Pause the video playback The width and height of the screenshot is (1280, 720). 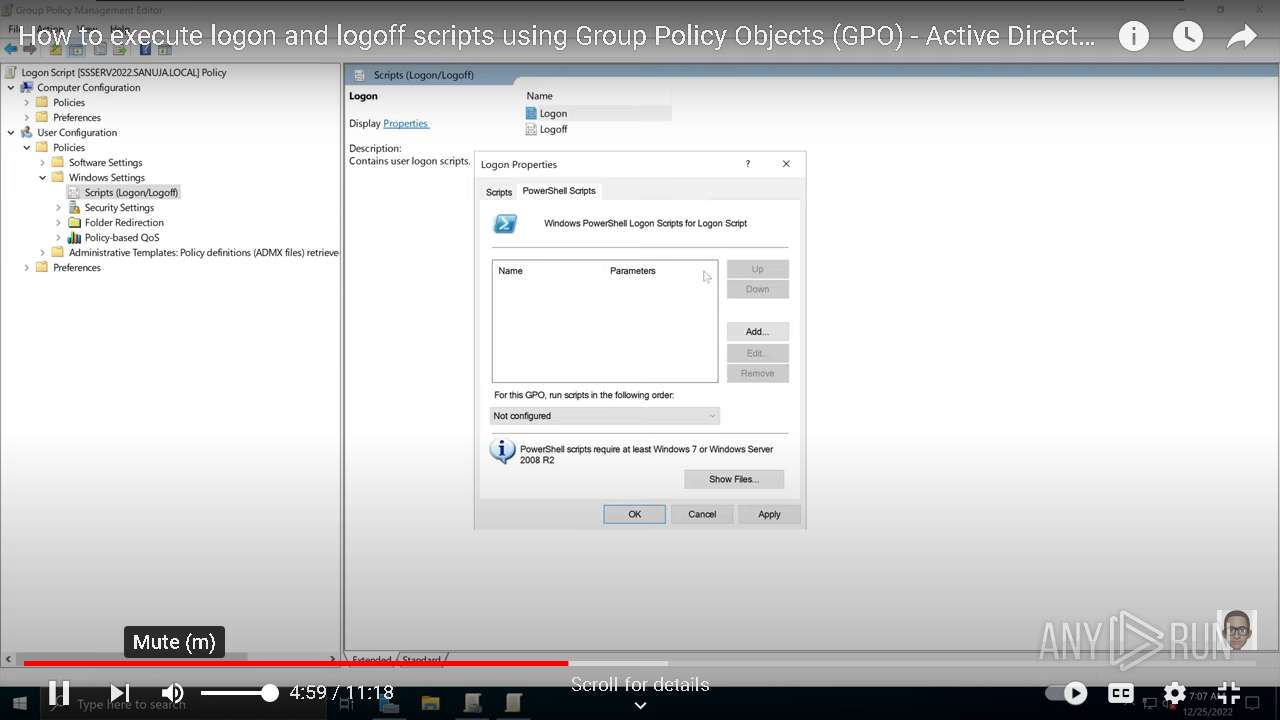tap(59, 692)
